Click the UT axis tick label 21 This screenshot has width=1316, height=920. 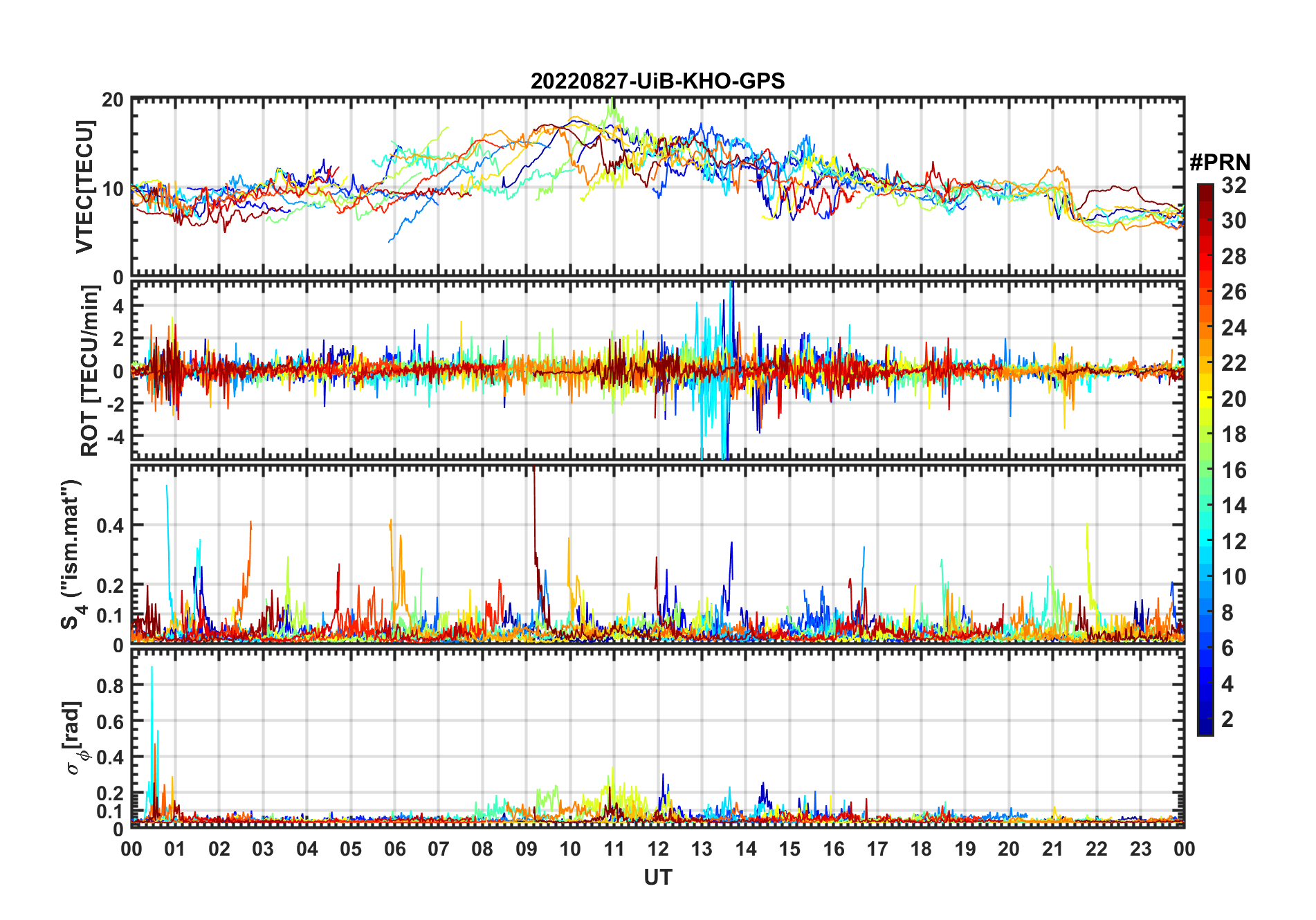[1053, 849]
